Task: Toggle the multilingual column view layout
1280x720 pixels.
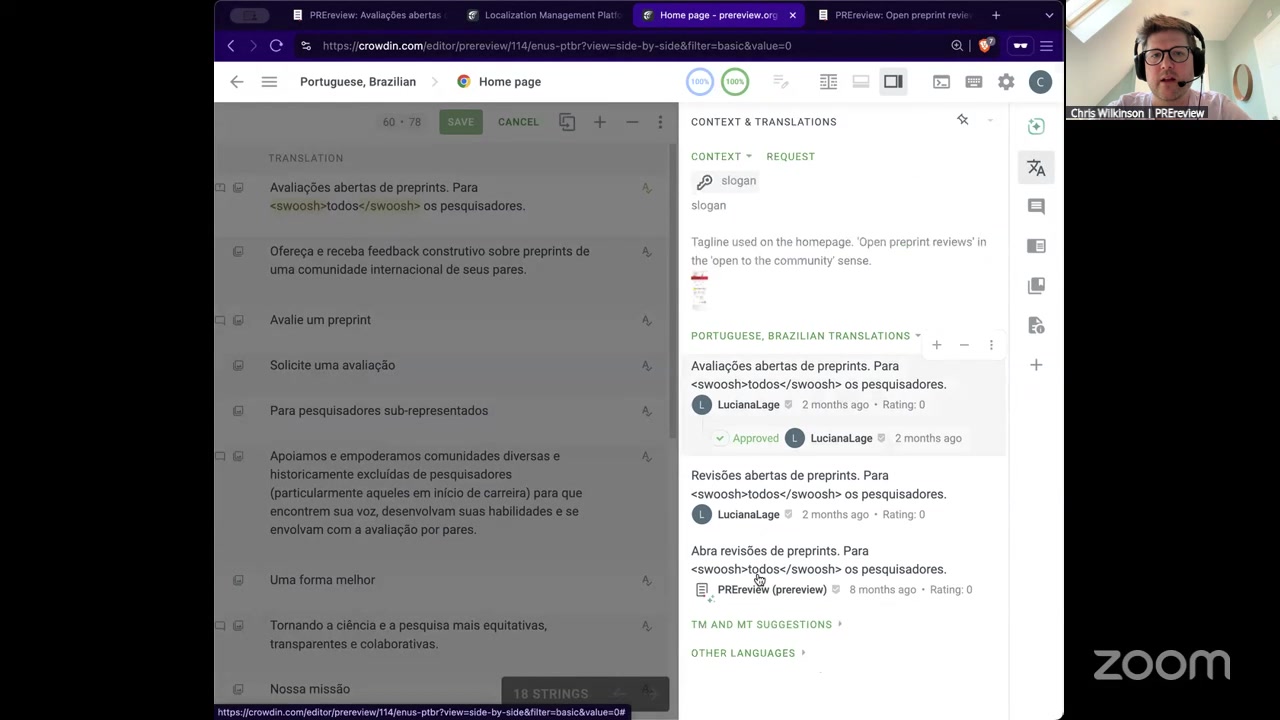Action: pos(828,82)
